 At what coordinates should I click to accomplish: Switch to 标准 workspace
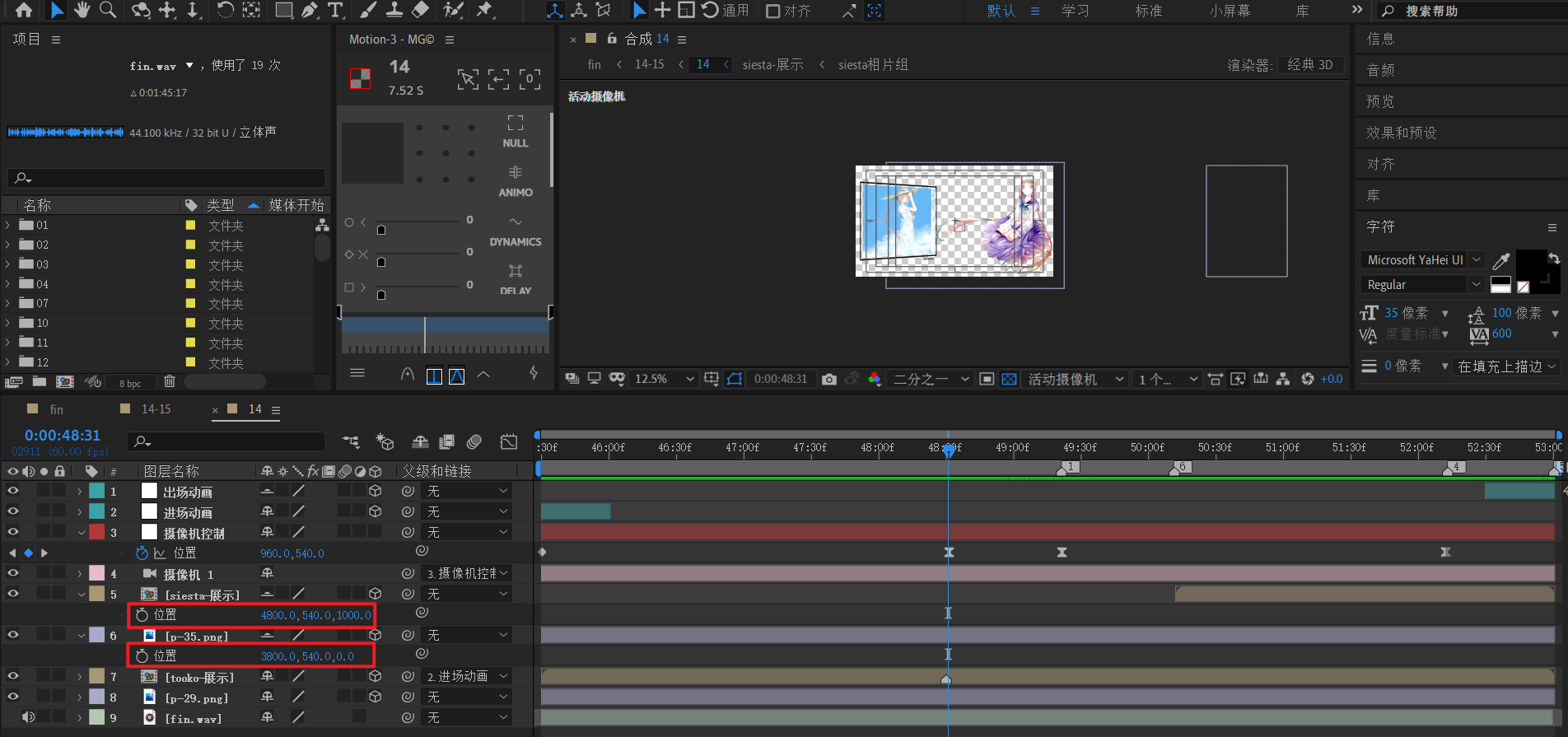[x=1148, y=11]
